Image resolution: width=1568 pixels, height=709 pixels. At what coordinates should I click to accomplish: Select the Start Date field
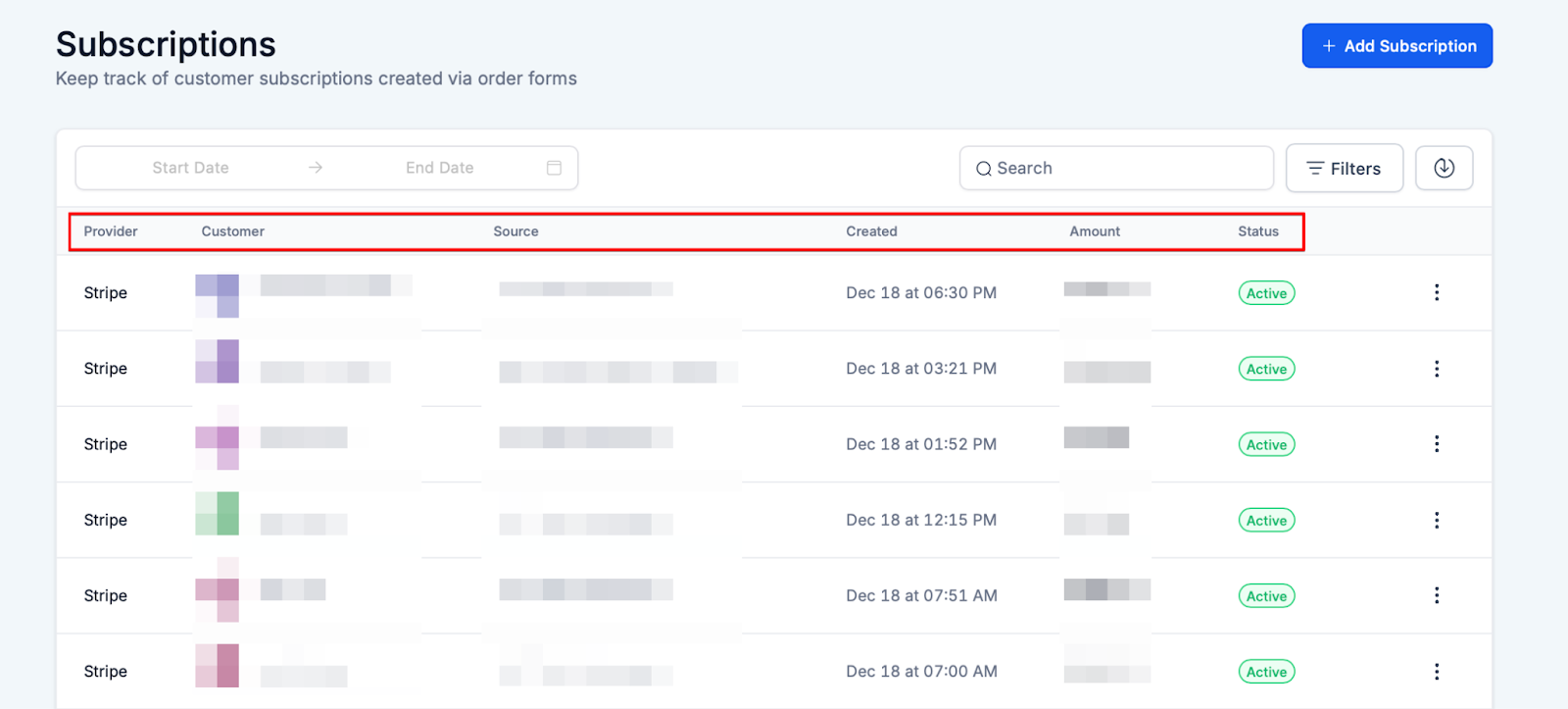click(x=190, y=168)
